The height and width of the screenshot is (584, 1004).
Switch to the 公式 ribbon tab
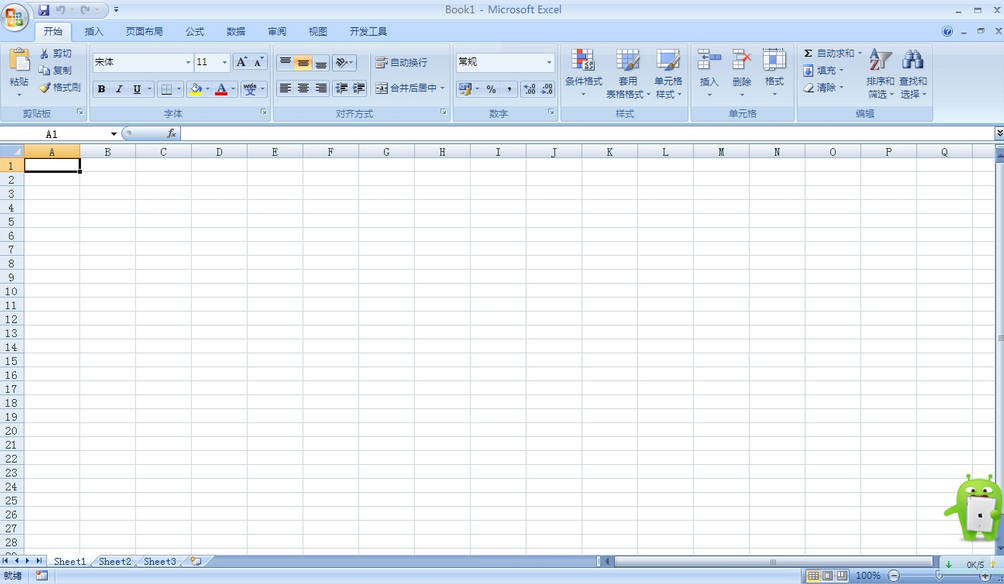pyautogui.click(x=195, y=31)
